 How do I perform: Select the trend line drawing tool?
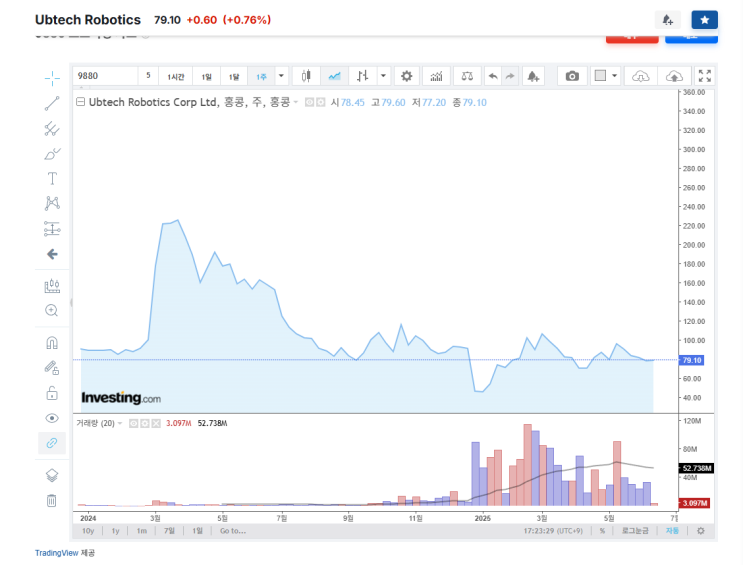[x=52, y=103]
